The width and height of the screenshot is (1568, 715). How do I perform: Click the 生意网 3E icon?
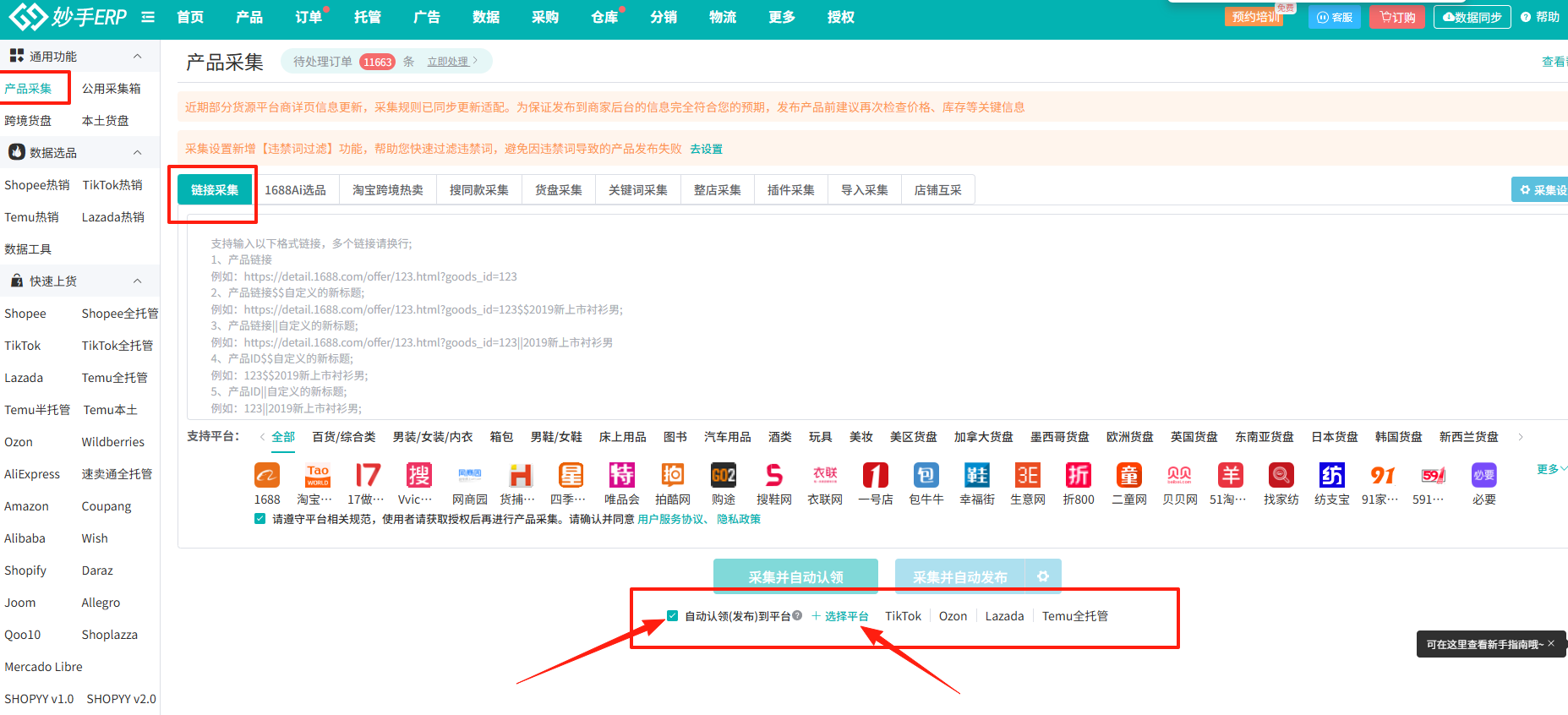1028,475
